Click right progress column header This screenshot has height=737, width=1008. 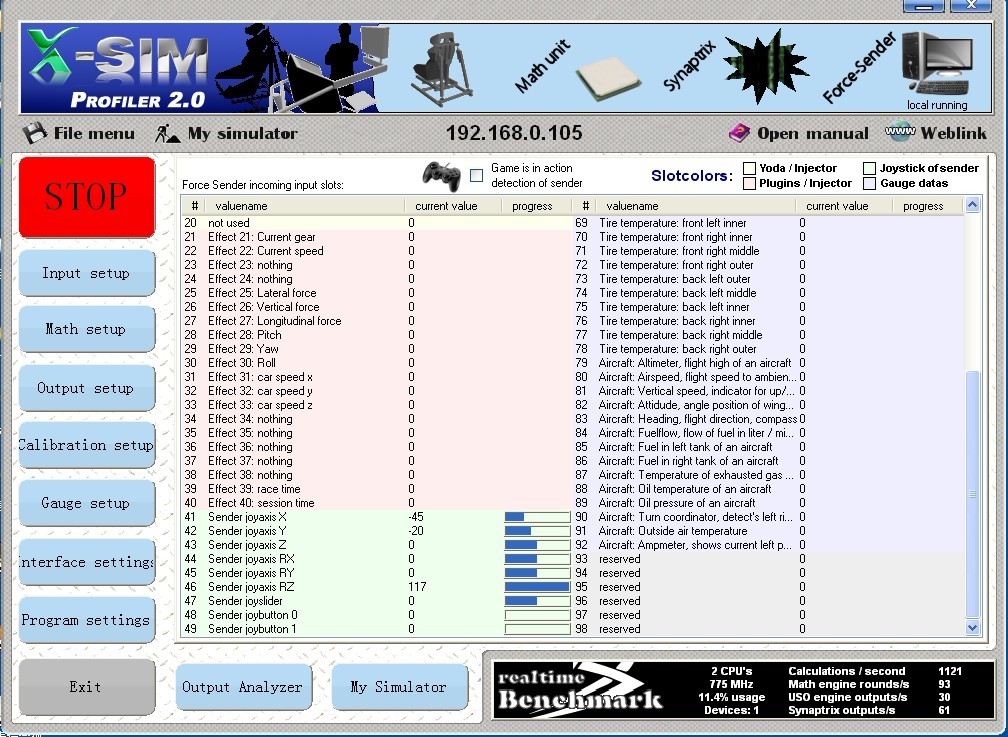[927, 206]
